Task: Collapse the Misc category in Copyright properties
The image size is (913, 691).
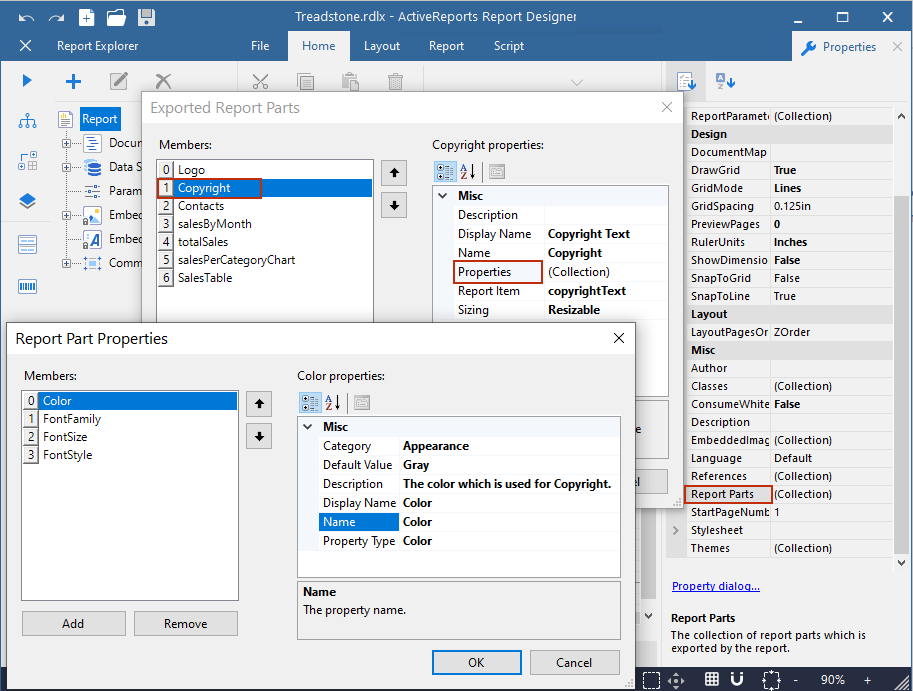Action: click(x=443, y=196)
